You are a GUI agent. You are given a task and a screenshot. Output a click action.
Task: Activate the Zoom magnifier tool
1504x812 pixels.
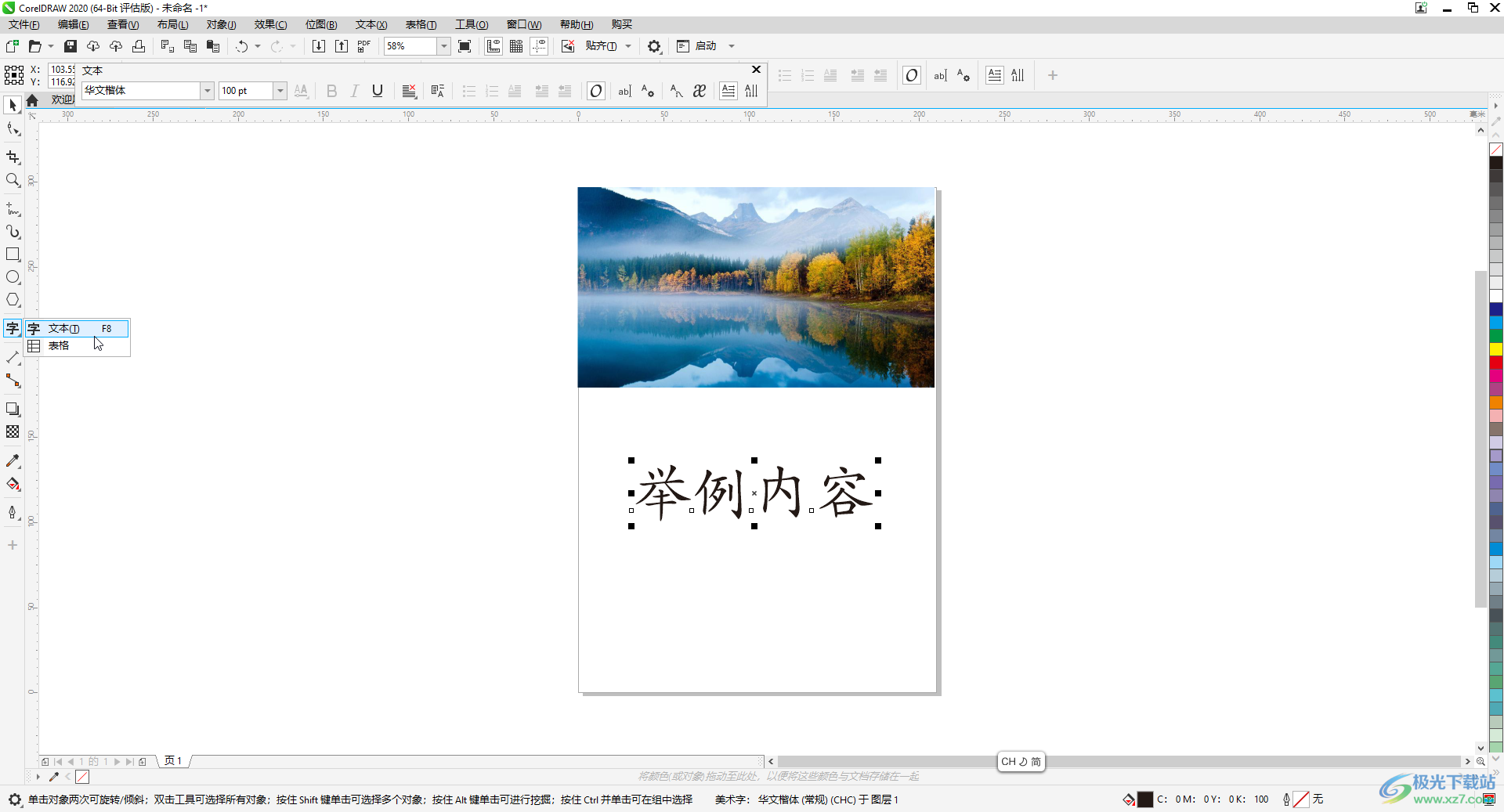(x=13, y=180)
